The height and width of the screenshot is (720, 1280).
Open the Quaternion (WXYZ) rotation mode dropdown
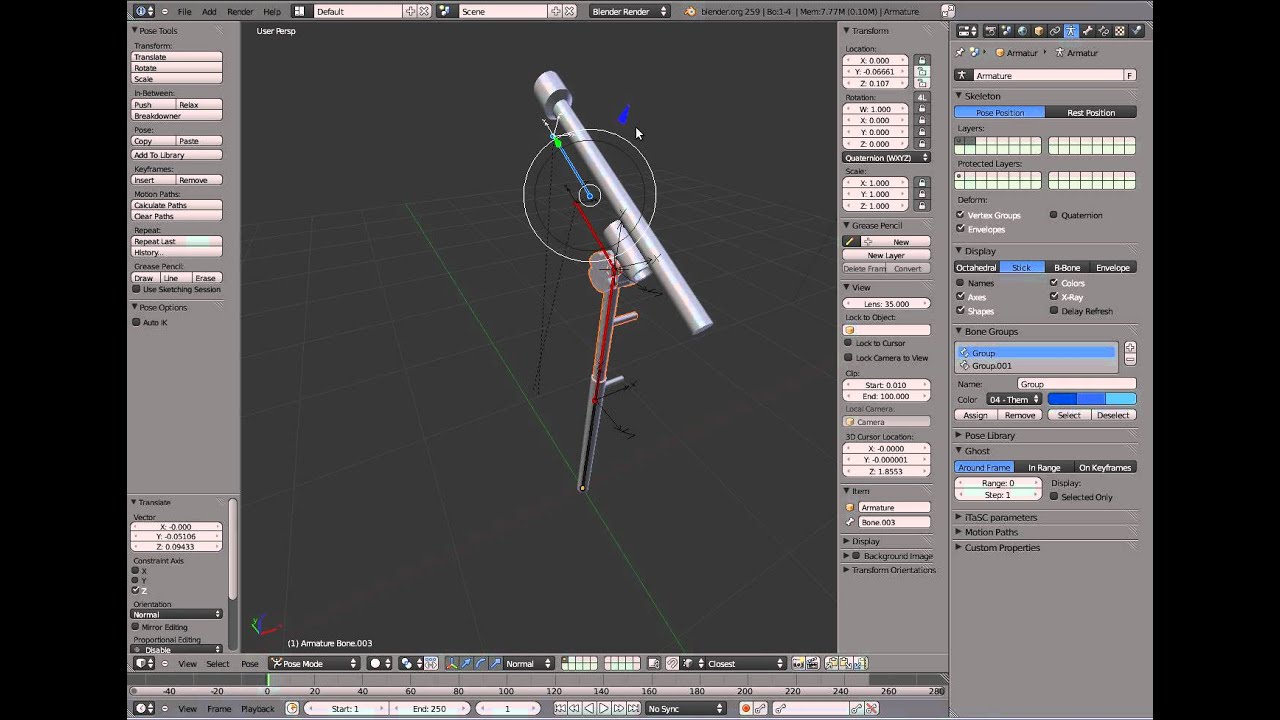coord(886,158)
